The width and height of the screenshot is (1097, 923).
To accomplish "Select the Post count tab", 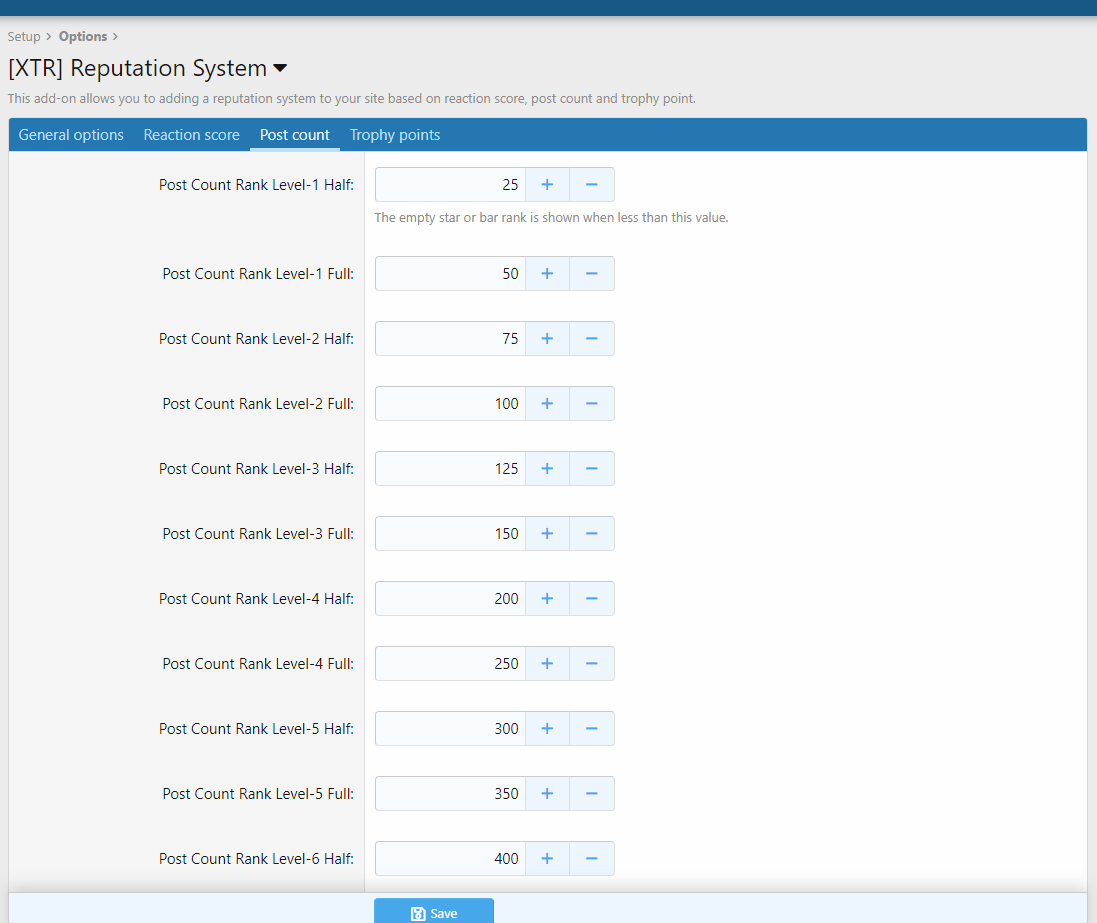I will coord(295,135).
